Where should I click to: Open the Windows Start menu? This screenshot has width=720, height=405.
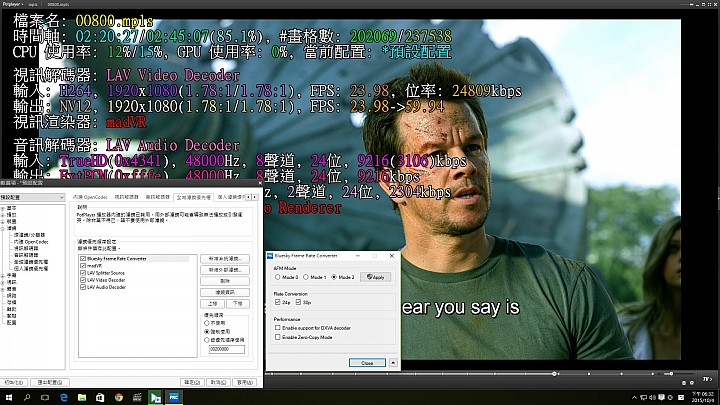click(8, 398)
